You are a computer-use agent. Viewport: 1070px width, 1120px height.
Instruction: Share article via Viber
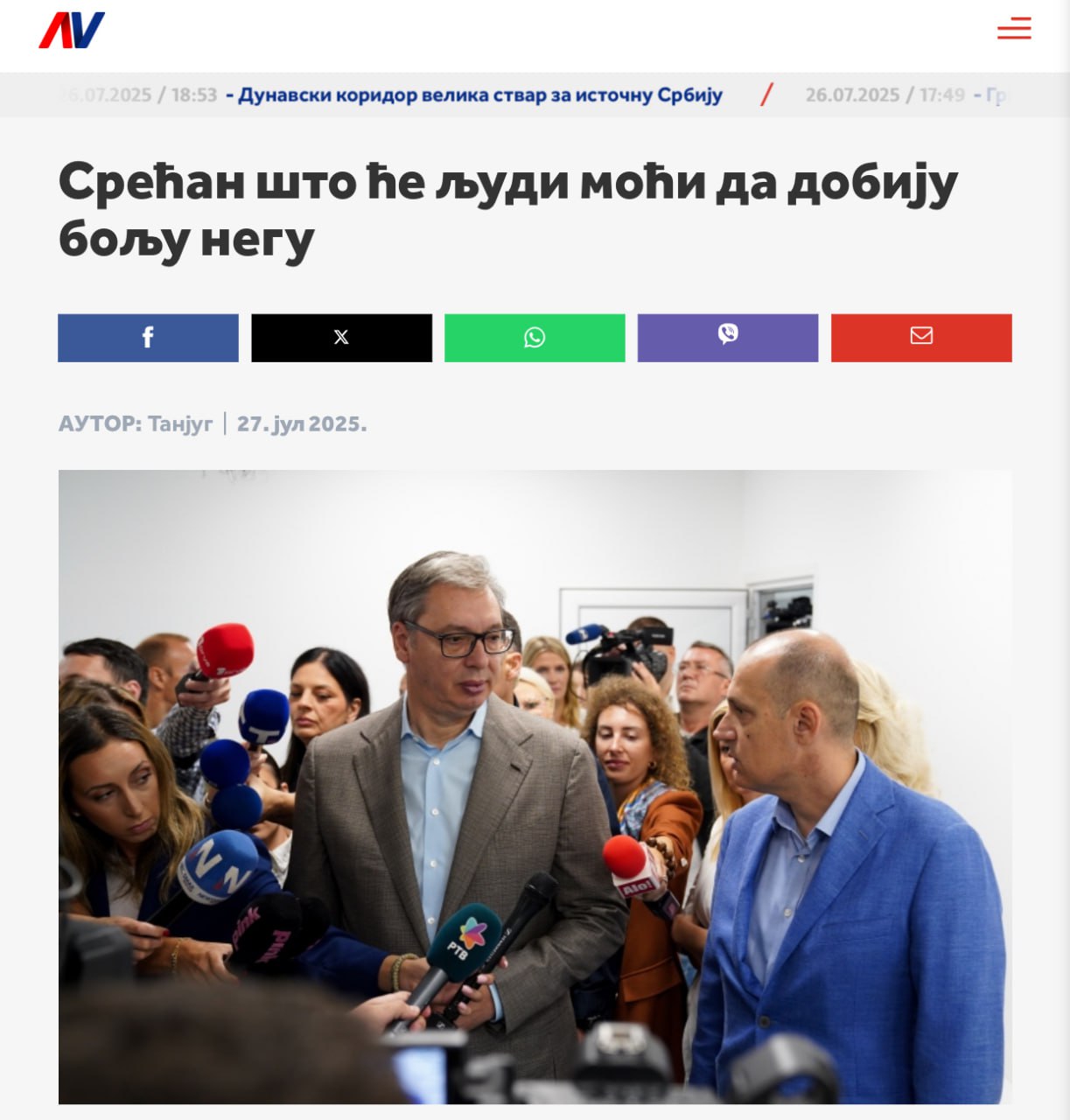coord(728,338)
